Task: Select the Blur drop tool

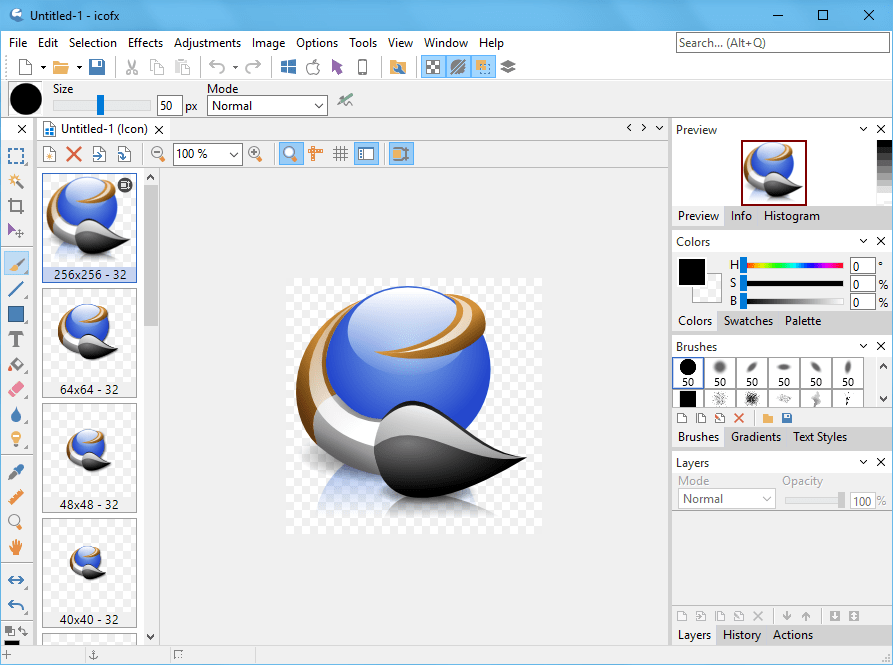Action: 16,414
